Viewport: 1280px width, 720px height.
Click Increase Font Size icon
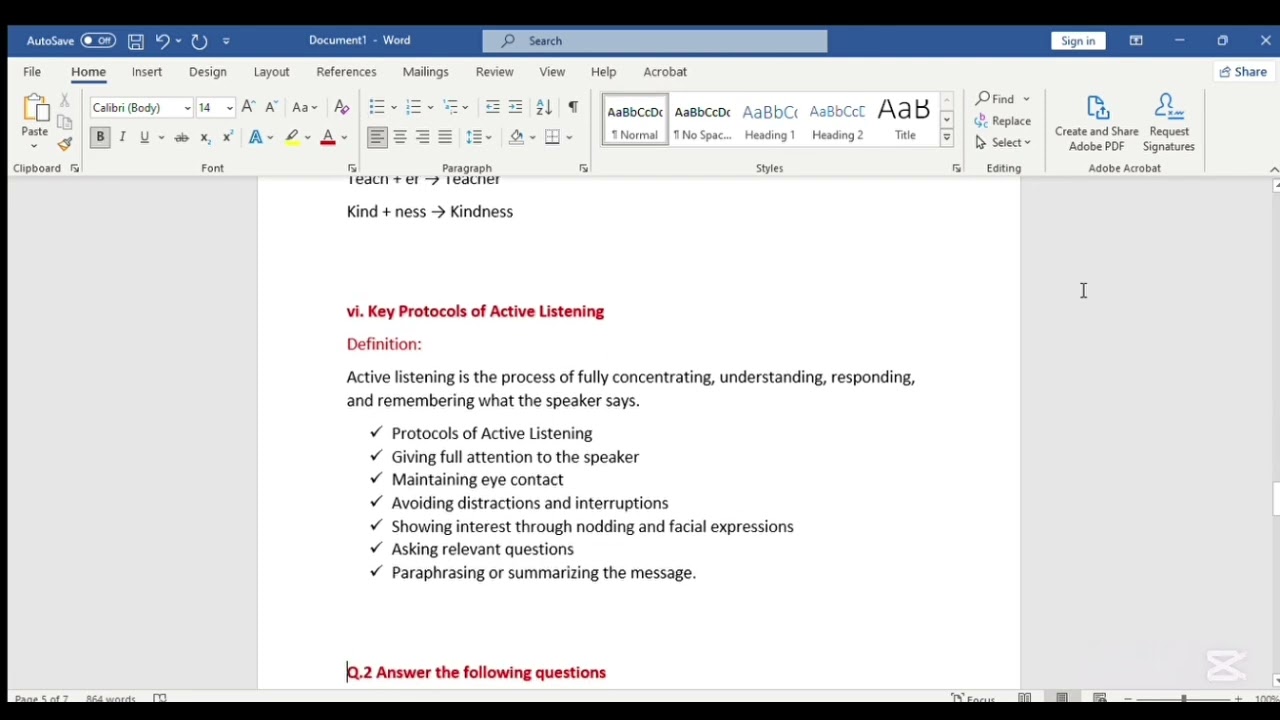pos(248,107)
